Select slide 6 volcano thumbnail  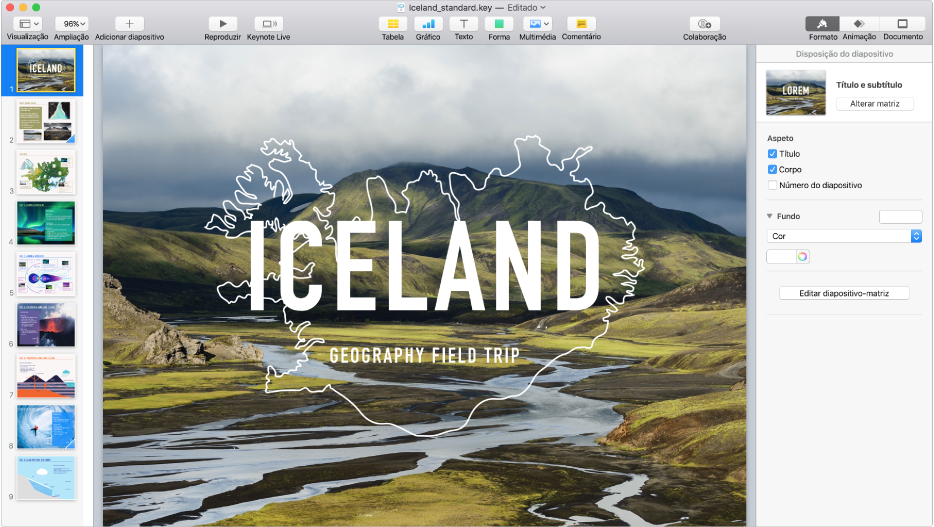[x=46, y=325]
